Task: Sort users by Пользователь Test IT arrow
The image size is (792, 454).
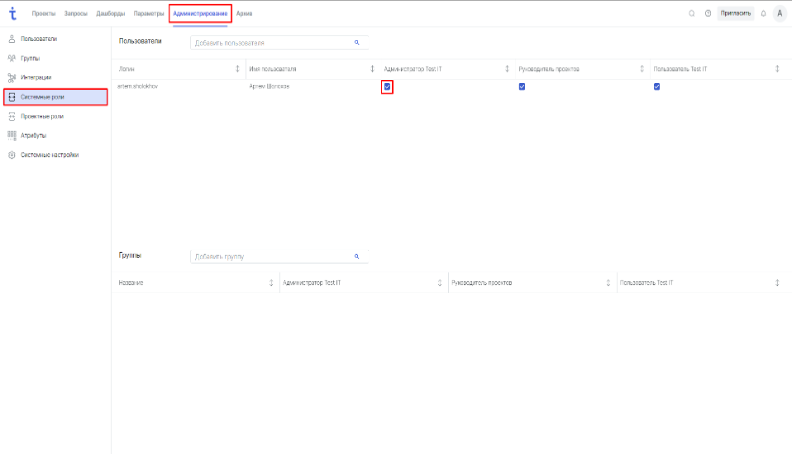Action: [777, 69]
